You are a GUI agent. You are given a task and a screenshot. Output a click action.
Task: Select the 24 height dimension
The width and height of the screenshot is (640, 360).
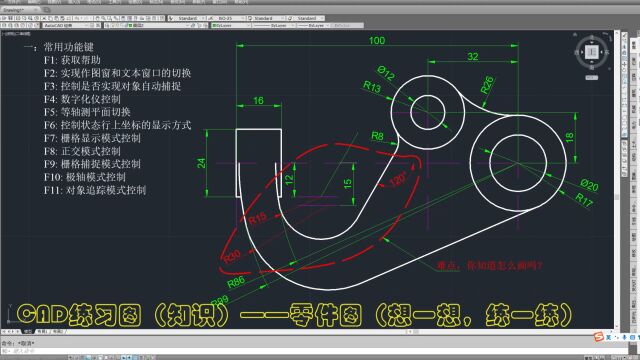pyautogui.click(x=201, y=163)
